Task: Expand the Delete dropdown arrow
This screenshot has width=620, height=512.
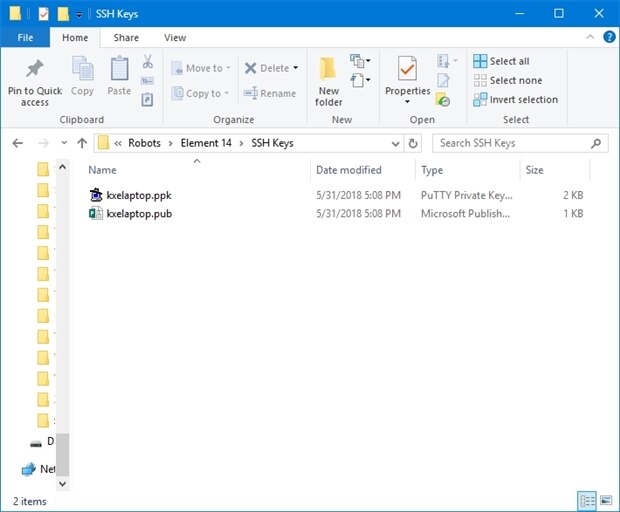Action: [x=296, y=68]
